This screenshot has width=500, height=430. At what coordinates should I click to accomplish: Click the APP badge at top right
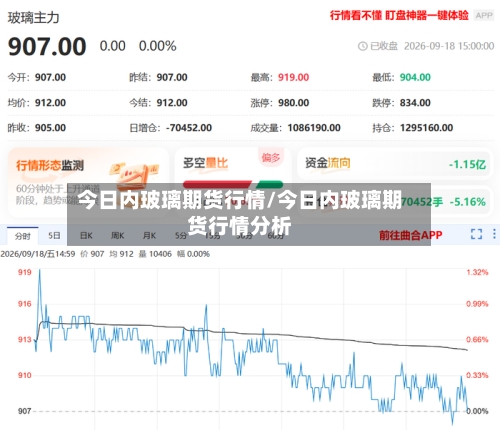[x=484, y=15]
